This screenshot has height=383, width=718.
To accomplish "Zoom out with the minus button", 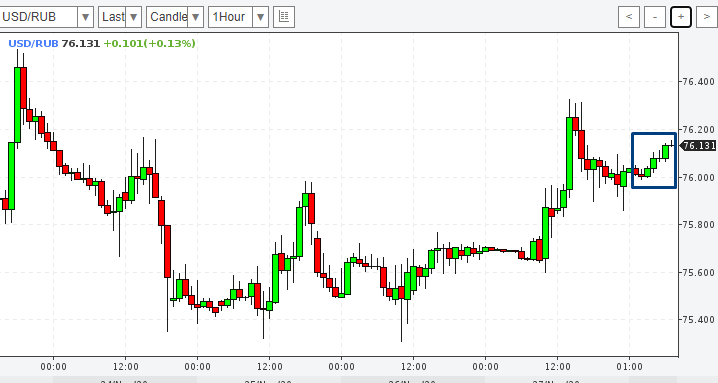I will point(655,17).
